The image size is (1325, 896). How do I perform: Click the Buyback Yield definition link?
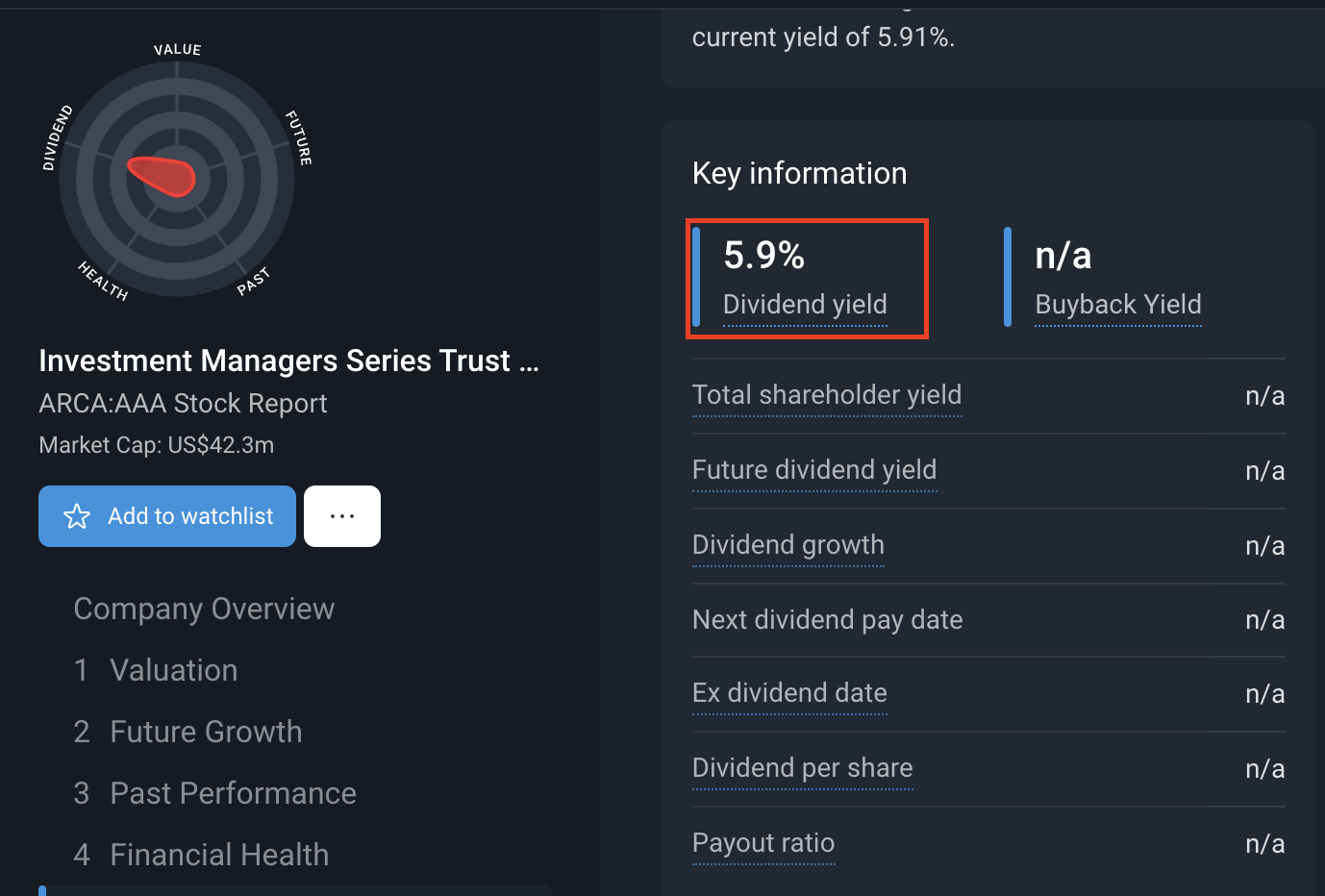point(1118,305)
